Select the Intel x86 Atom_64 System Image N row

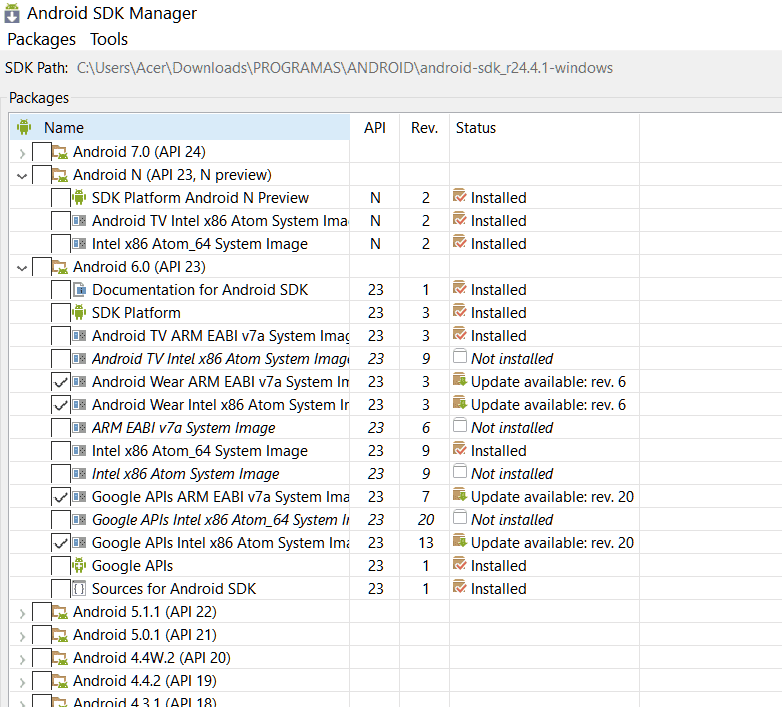(324, 244)
